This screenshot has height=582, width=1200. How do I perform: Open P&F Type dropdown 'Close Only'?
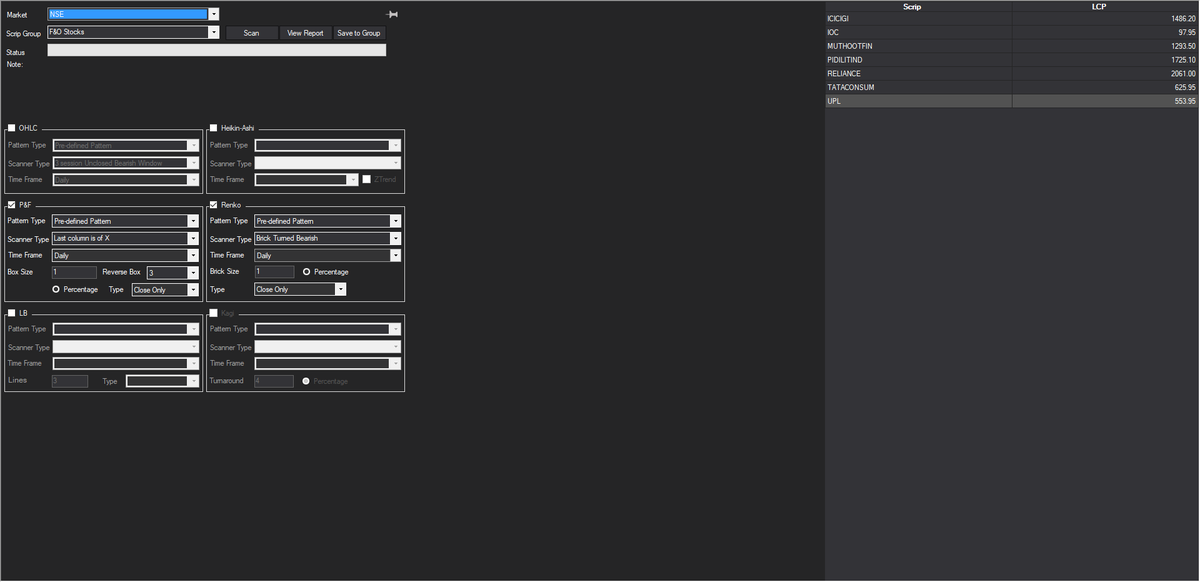pos(165,290)
